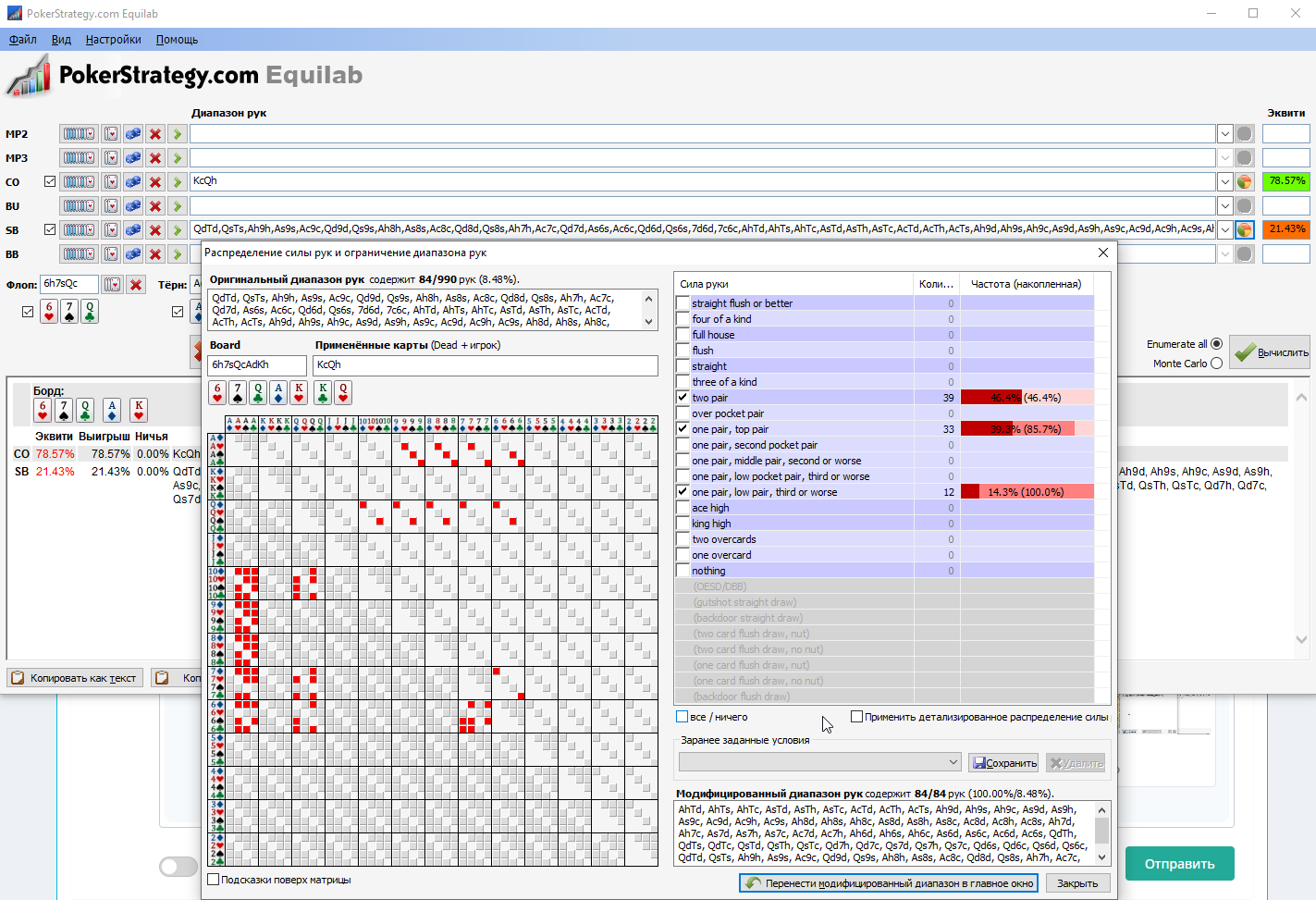Open the Файл menu
The image size is (1316, 900).
[x=23, y=40]
